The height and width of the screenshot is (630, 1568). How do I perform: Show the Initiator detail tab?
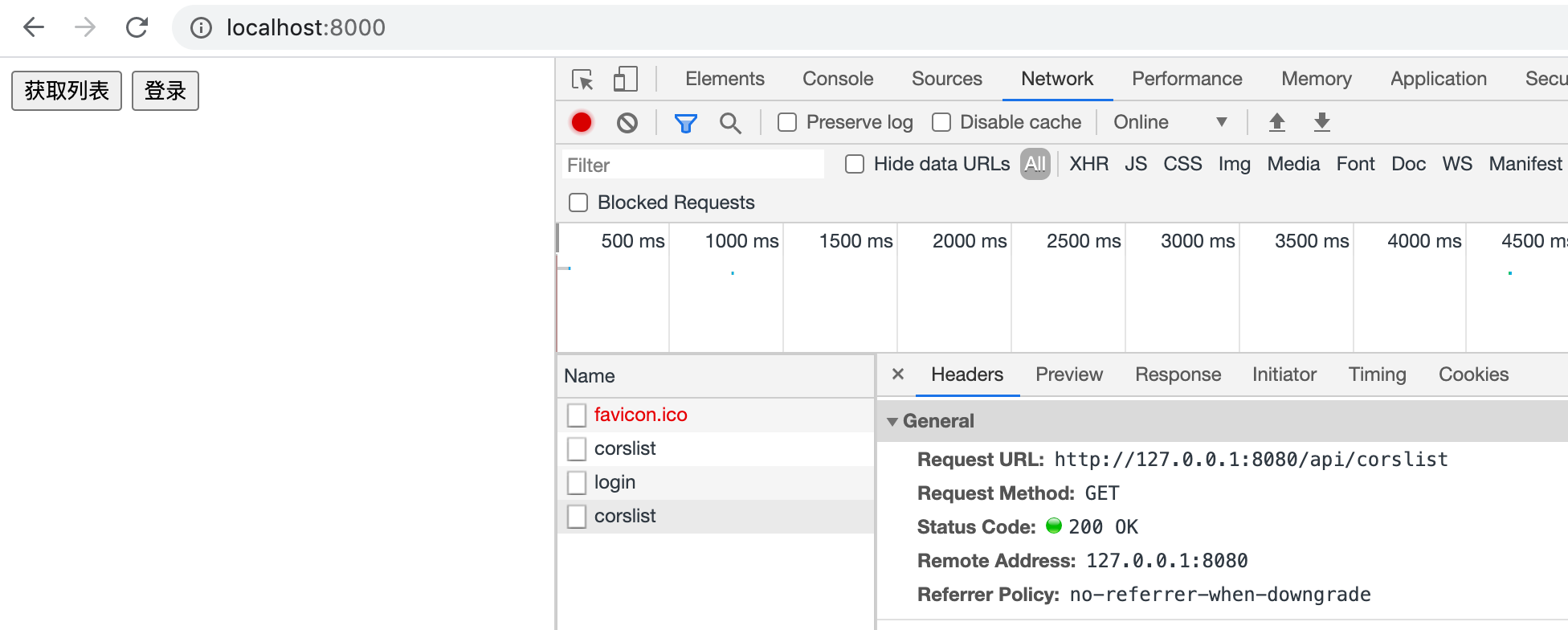pyautogui.click(x=1284, y=374)
